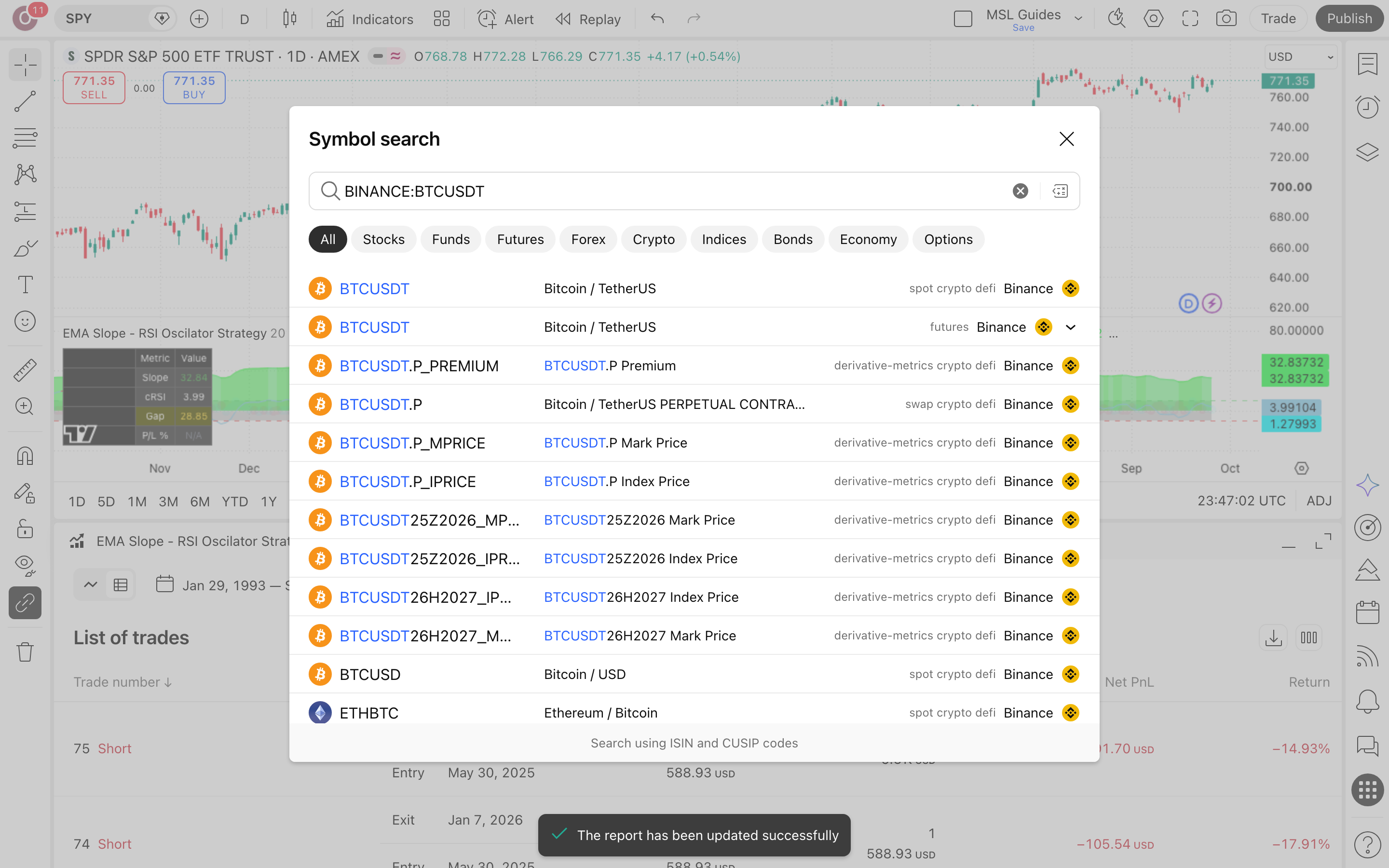Create a new Alert
Screen dimensions: 1389x868
tap(505, 19)
